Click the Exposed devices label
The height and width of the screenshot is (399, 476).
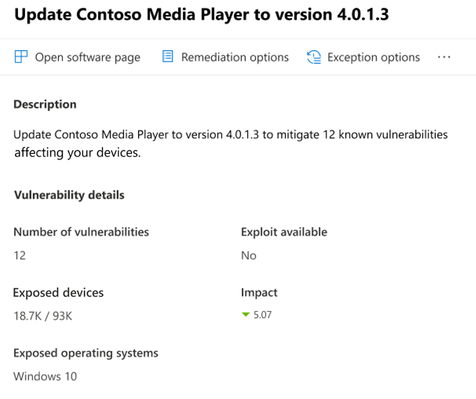58,293
